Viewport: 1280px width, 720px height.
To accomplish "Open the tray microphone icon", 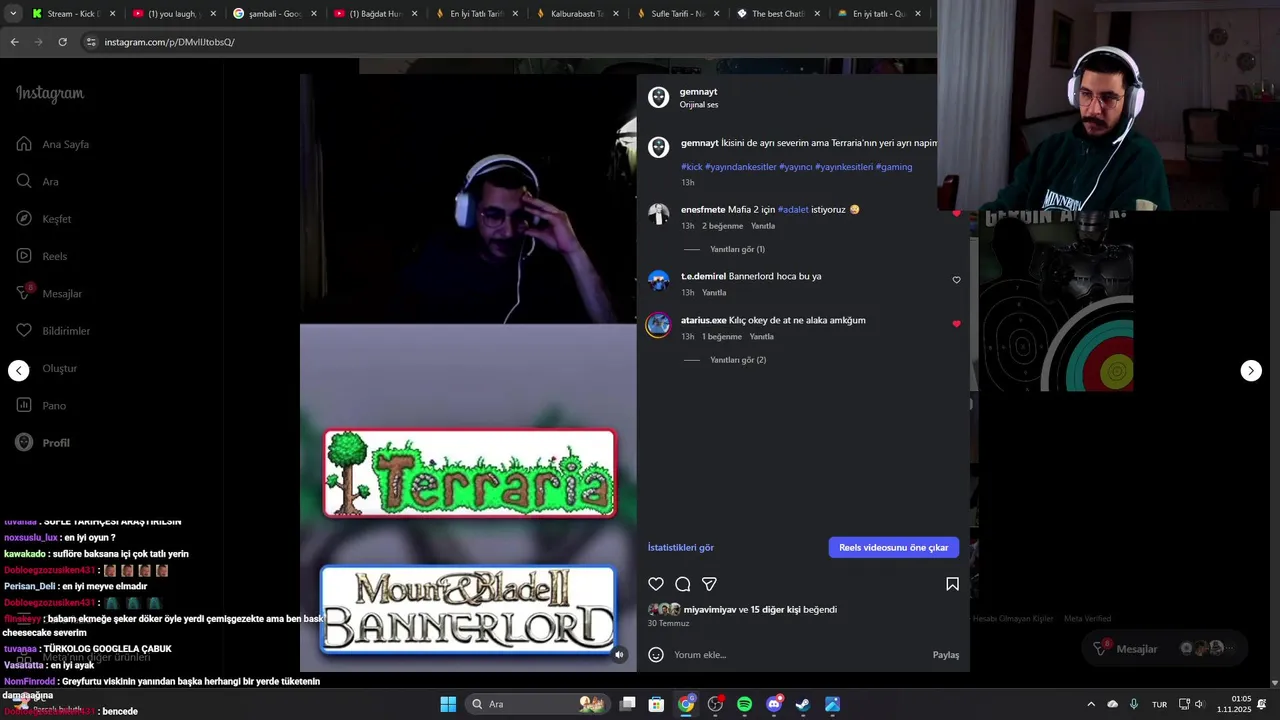I will point(1134,704).
